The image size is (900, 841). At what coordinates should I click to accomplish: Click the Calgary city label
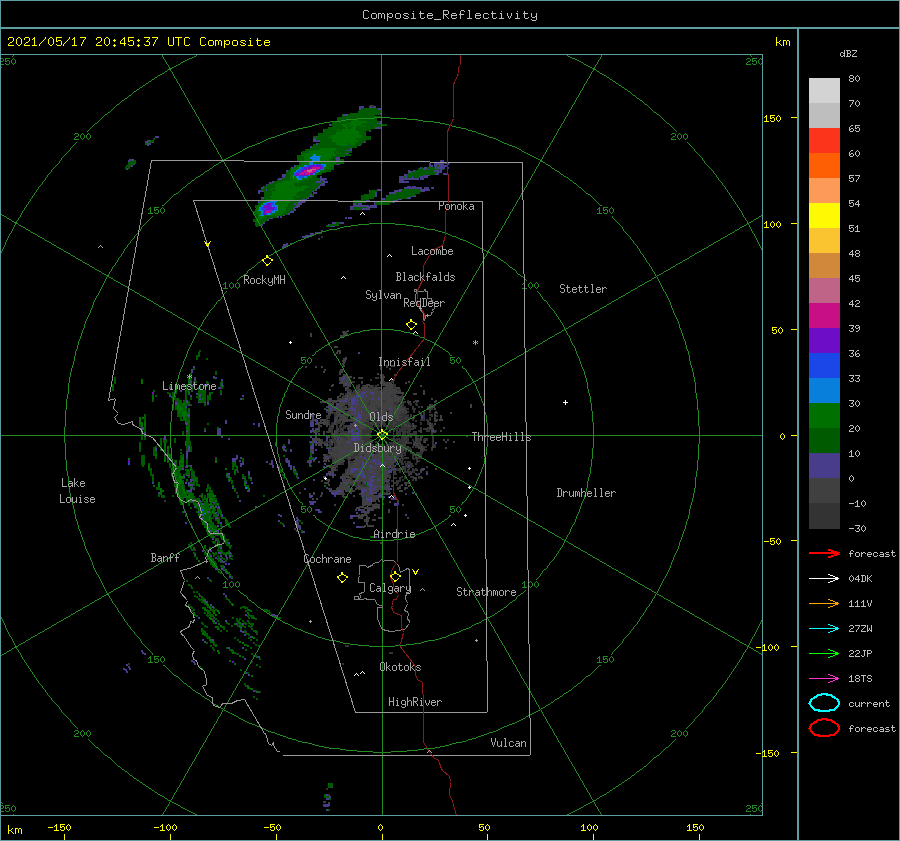(390, 588)
